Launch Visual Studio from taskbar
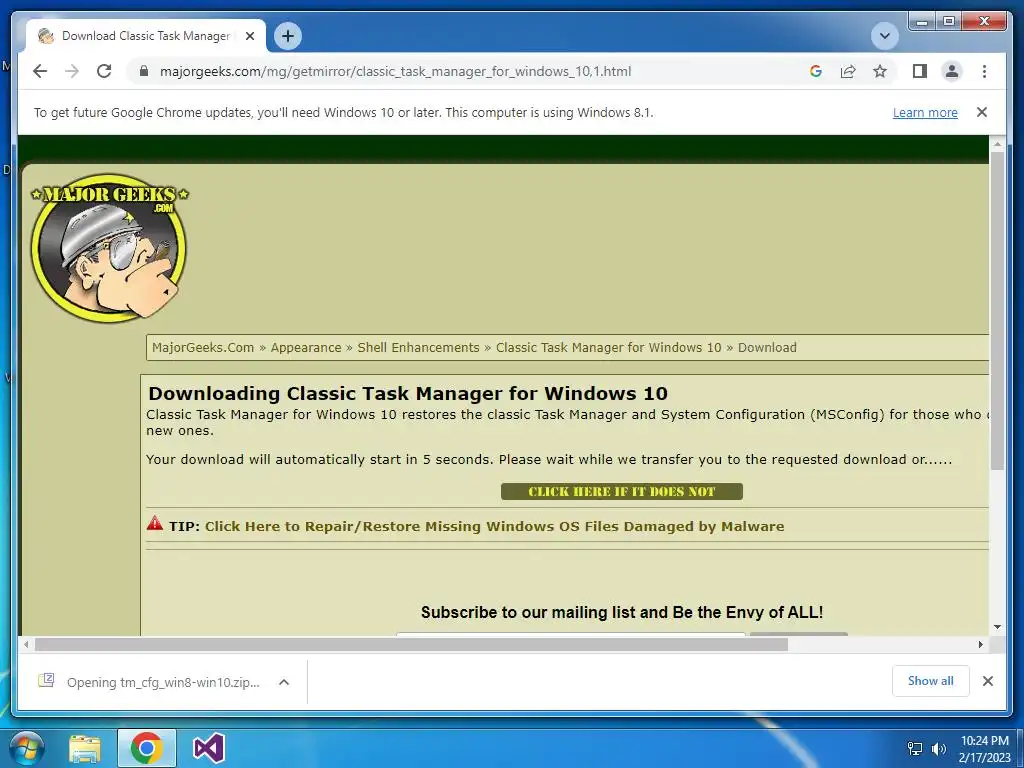Screen dimensions: 1024x768 point(209,748)
